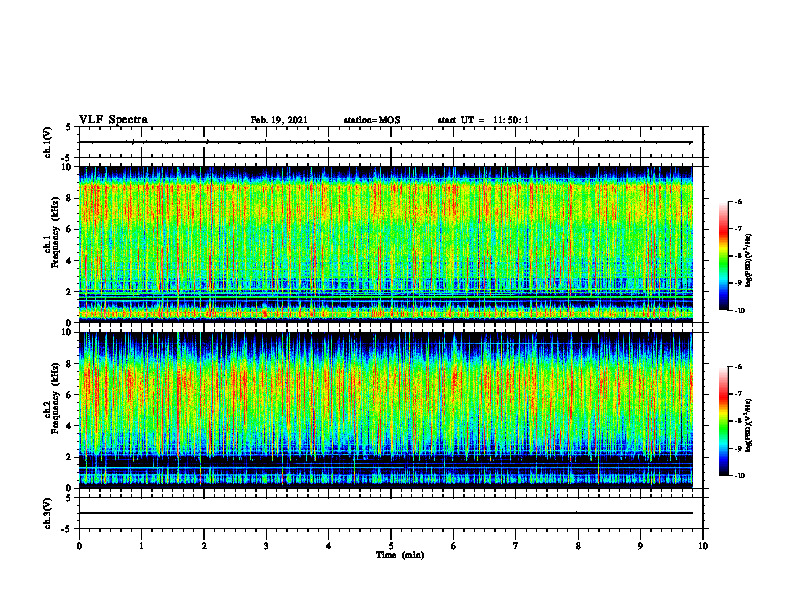Click time axis tick label "10" at right end
Screen dimensions: 792x612
(703, 546)
